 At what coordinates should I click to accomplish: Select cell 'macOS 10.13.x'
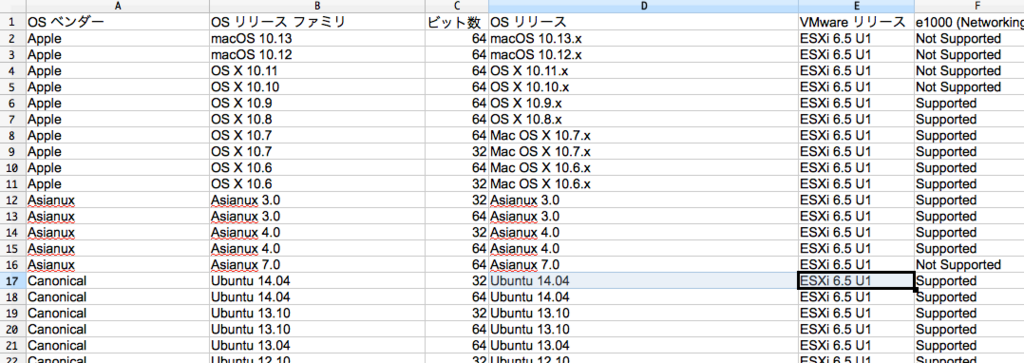pos(643,39)
